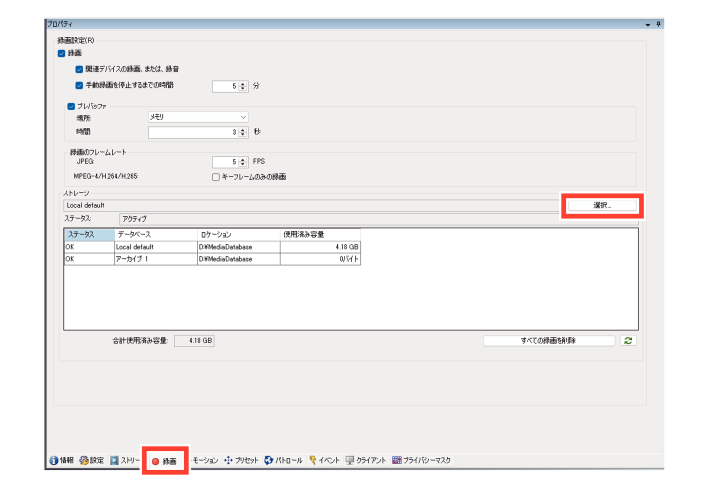Enable キーフレームのみの録画 checkbox
The height and width of the screenshot is (487, 708).
[216, 177]
